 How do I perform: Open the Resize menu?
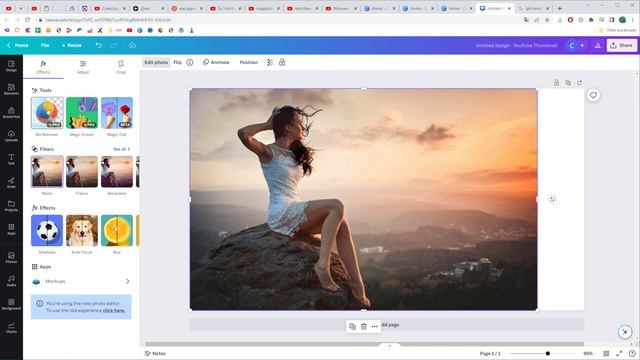tap(72, 45)
